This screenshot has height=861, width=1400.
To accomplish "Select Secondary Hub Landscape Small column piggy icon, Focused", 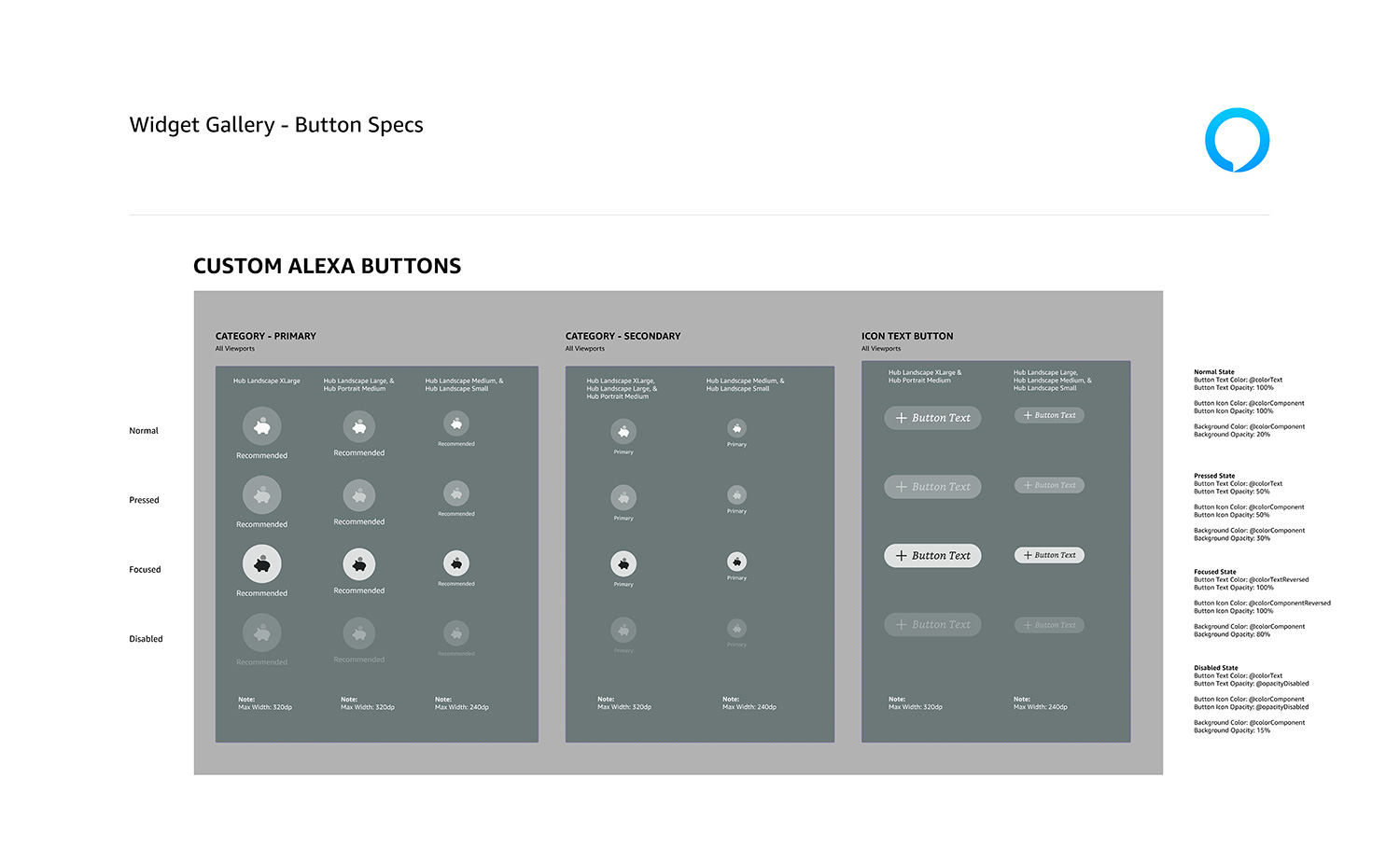I will [x=737, y=562].
